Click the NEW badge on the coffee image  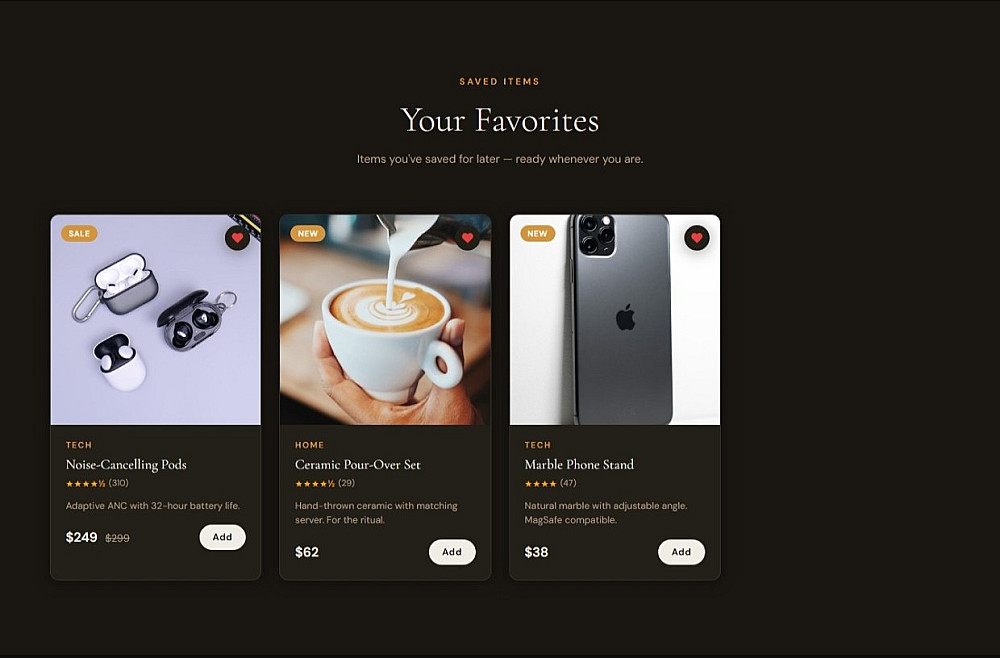(x=307, y=233)
